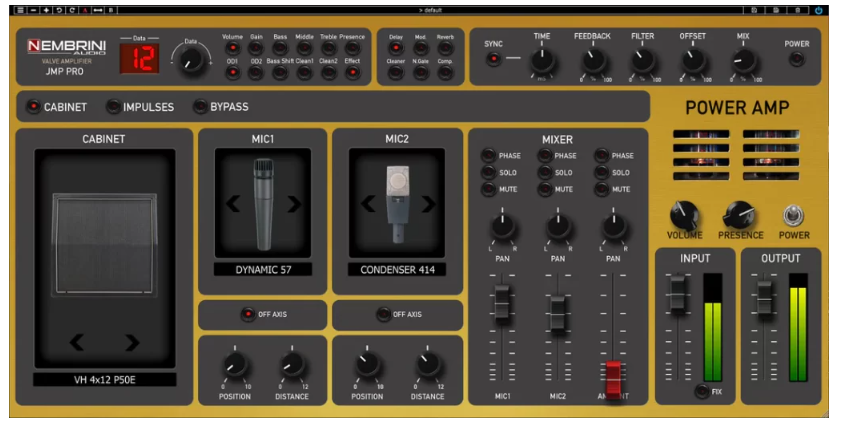
Task: Select the Cleaner effect button
Action: (396, 72)
